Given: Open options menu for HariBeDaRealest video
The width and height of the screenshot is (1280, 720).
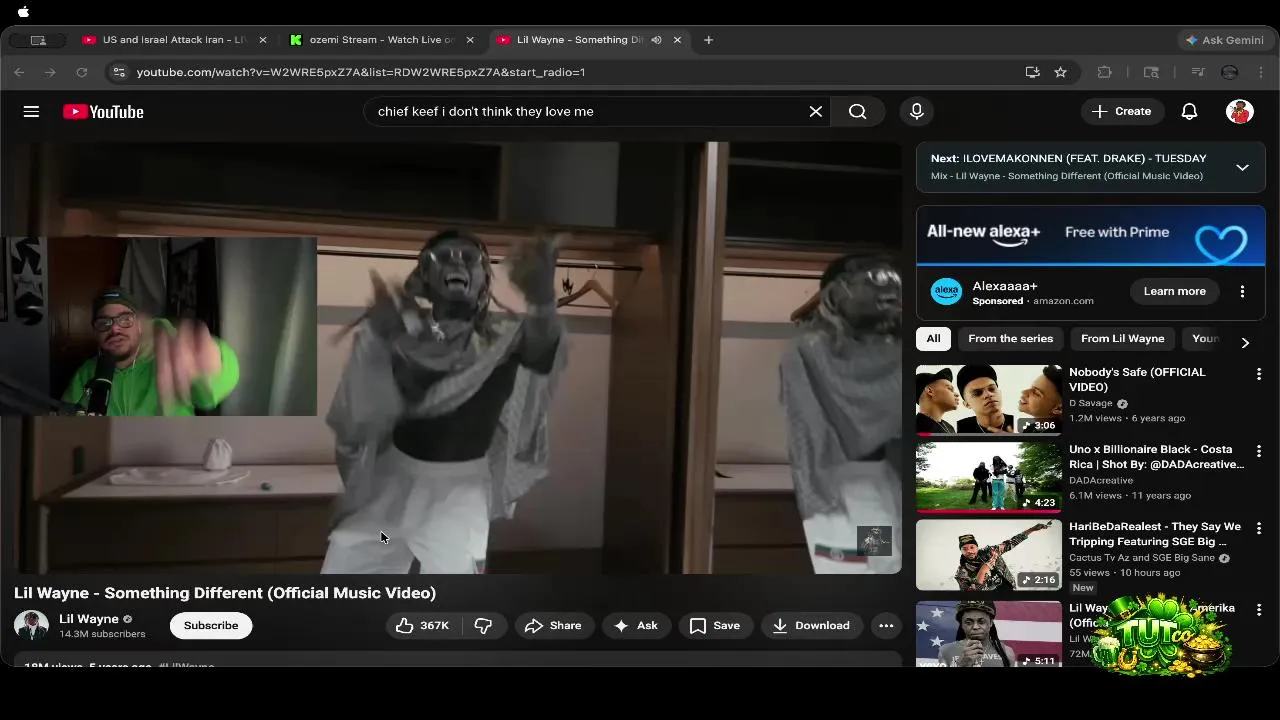Looking at the screenshot, I should [x=1259, y=528].
